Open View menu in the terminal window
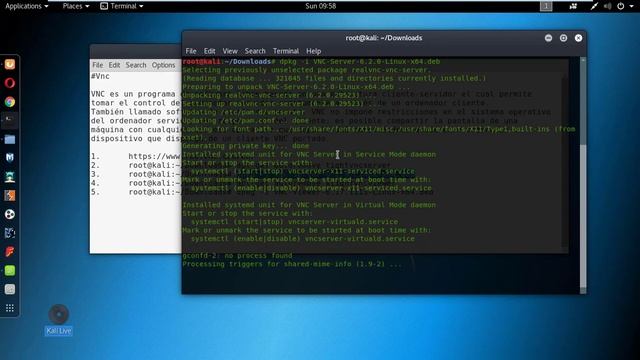 [230, 51]
